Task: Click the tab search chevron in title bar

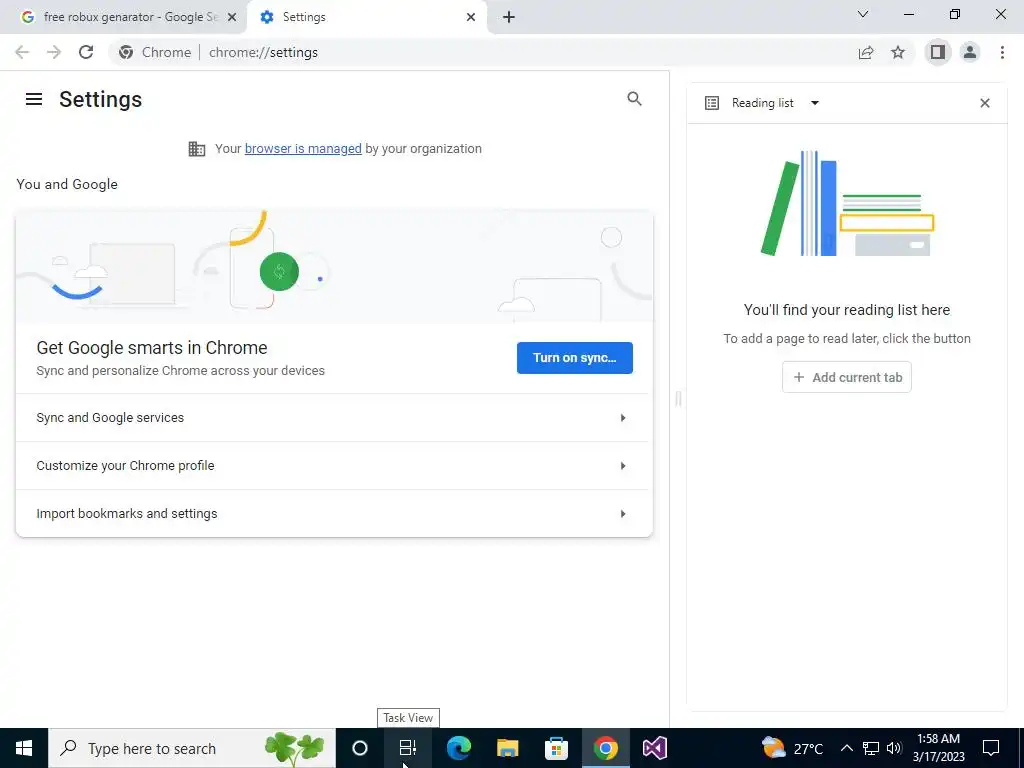Action: tap(863, 14)
